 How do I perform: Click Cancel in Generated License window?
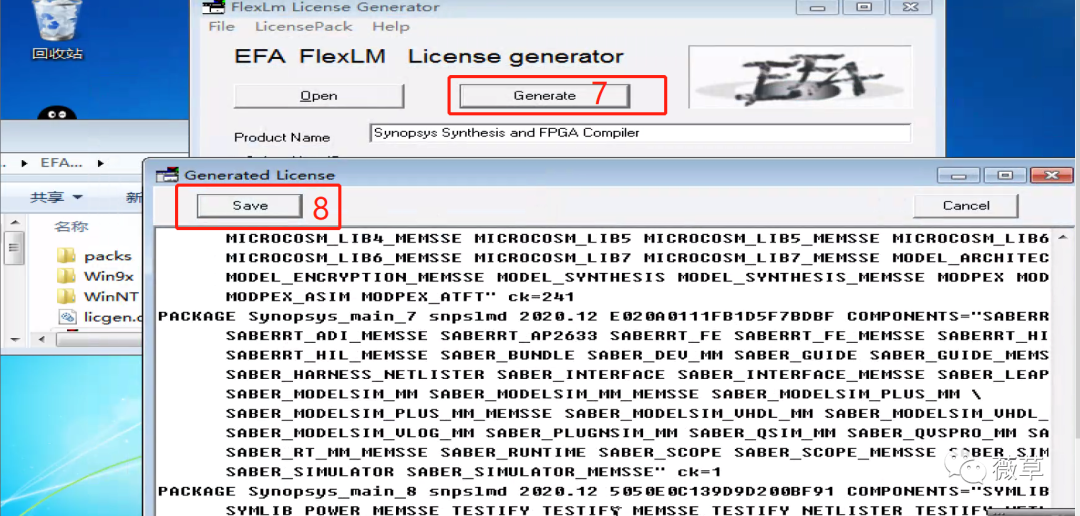pyautogui.click(x=966, y=205)
